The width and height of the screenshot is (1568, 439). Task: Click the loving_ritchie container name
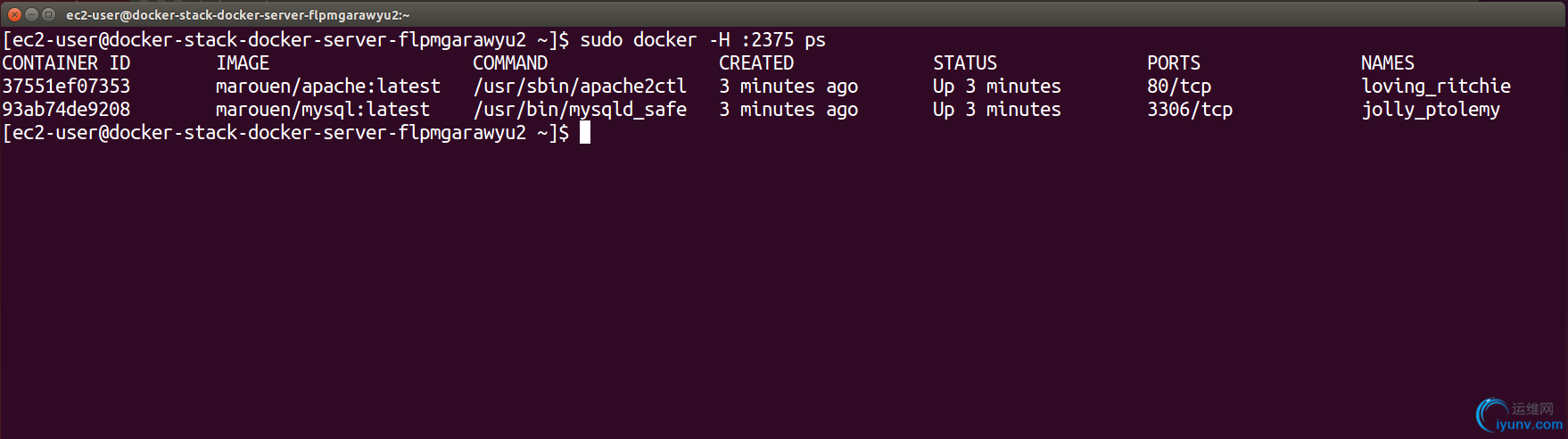click(x=1436, y=87)
